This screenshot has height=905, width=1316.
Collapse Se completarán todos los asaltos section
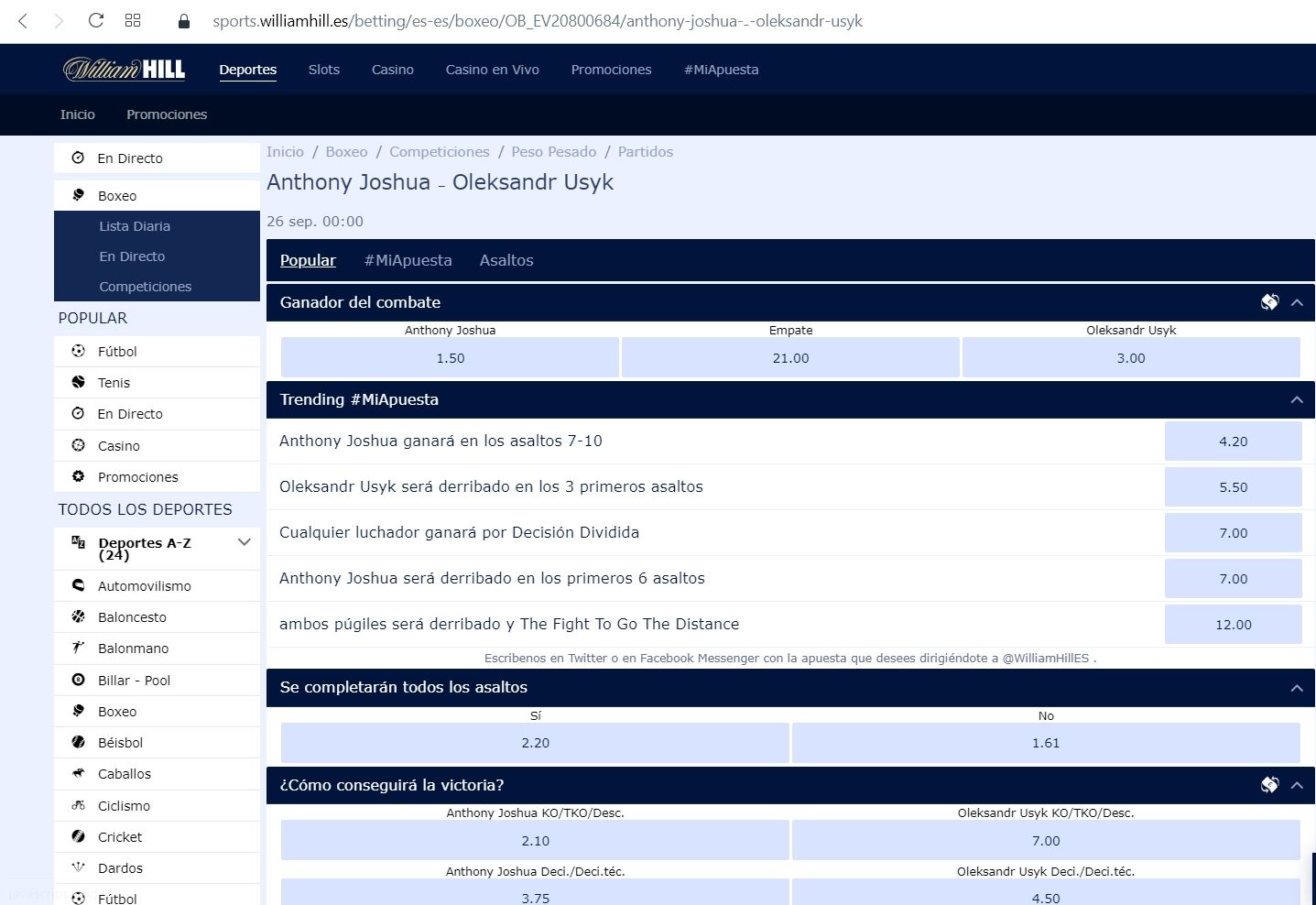point(1297,688)
